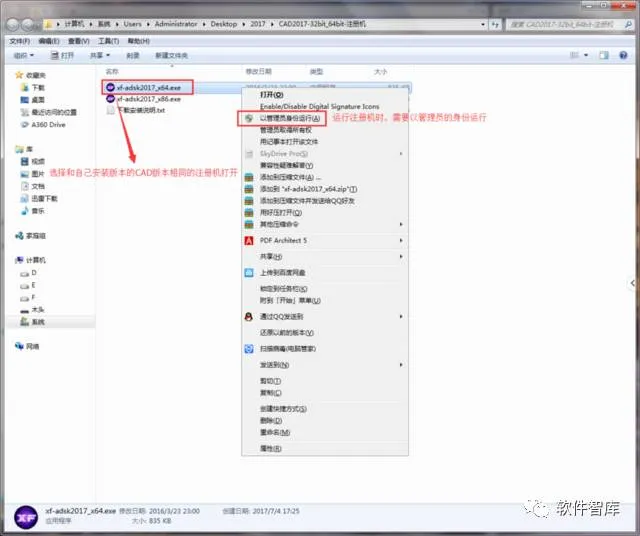This screenshot has height=536, width=640.
Task: Click archive icon for 添加到 xf-adsk2017_x64.zip
Action: 249,189
